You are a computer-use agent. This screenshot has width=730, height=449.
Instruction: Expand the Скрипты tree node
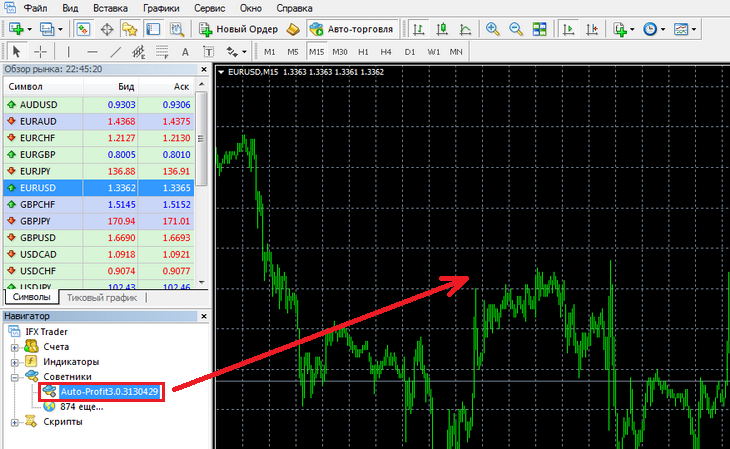pyautogui.click(x=15, y=422)
